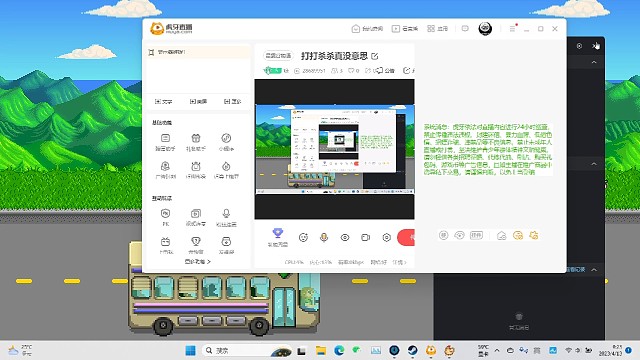Click the green live status badge

point(273,71)
